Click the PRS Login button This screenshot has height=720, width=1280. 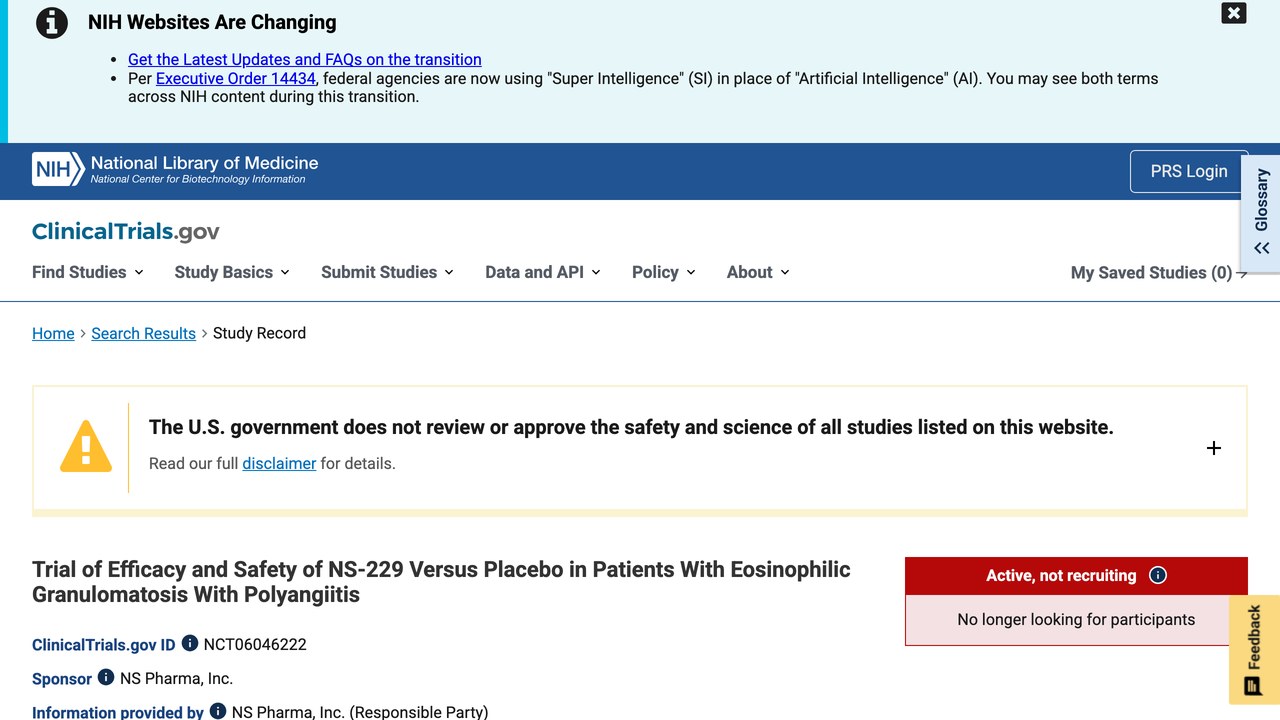(x=1189, y=171)
